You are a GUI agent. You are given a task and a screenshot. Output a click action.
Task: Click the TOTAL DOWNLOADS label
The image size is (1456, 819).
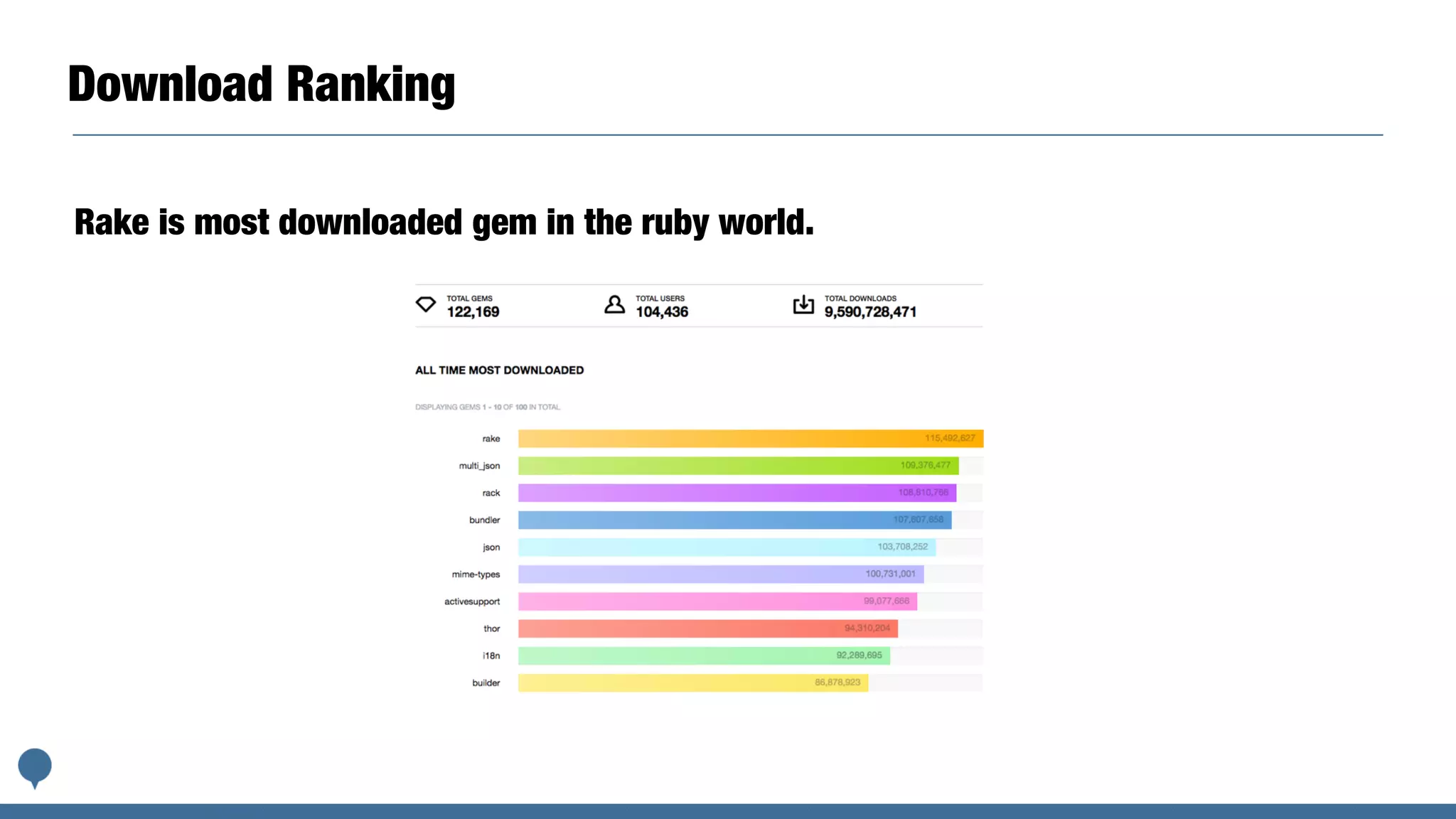click(860, 299)
